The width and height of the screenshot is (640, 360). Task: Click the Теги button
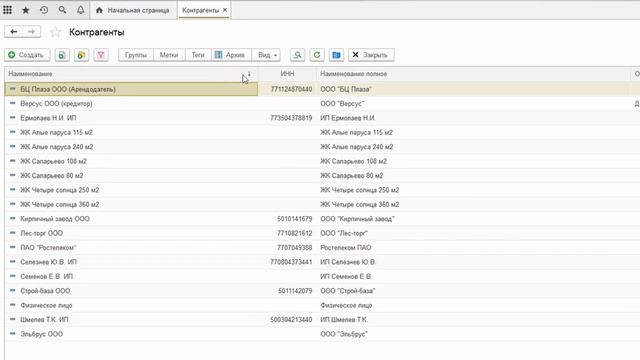pos(198,55)
